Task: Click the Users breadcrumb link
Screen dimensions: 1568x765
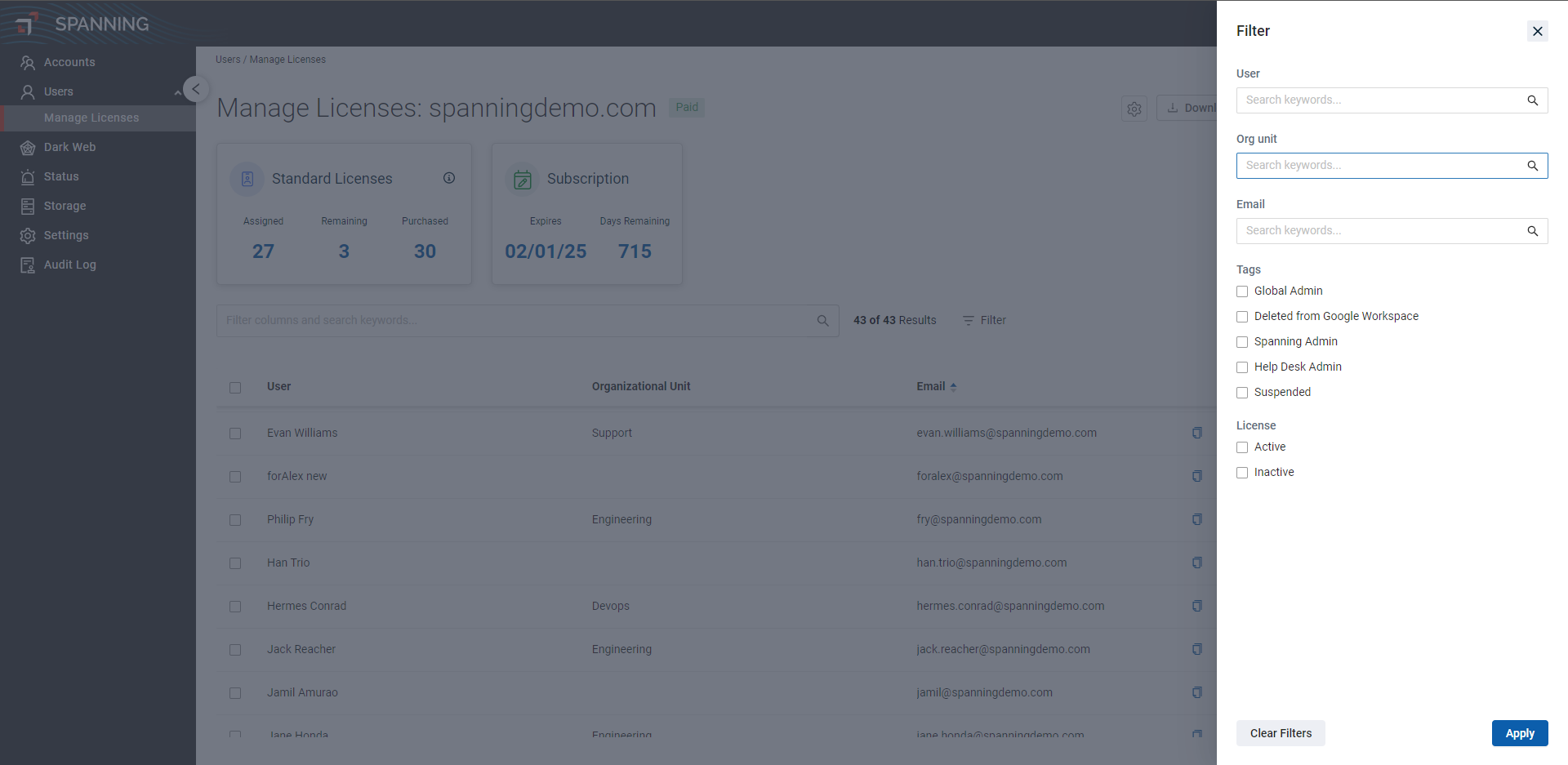Action: click(x=228, y=60)
